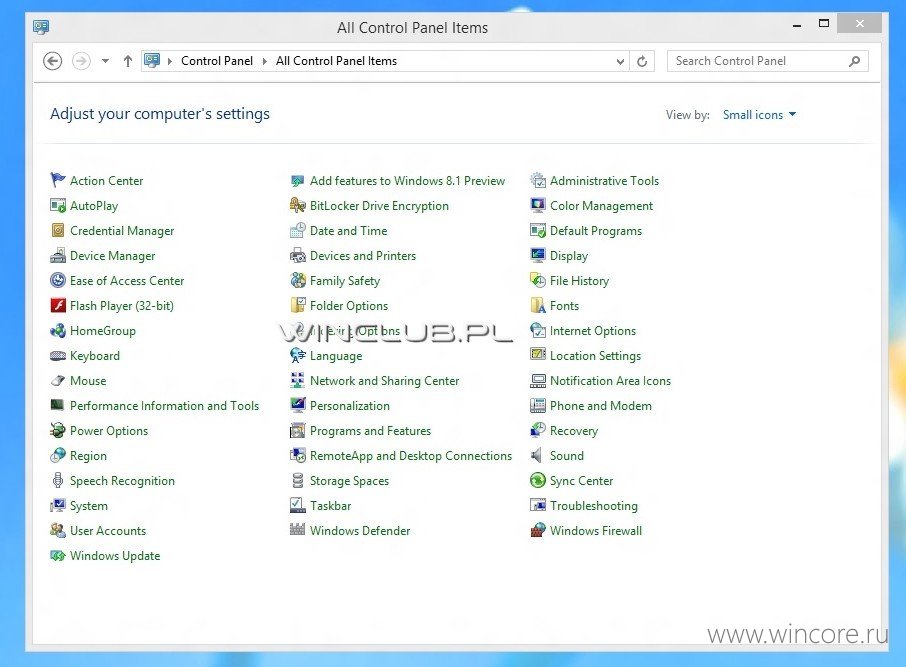This screenshot has width=906, height=667.
Task: Open Internet Options
Action: tap(593, 331)
